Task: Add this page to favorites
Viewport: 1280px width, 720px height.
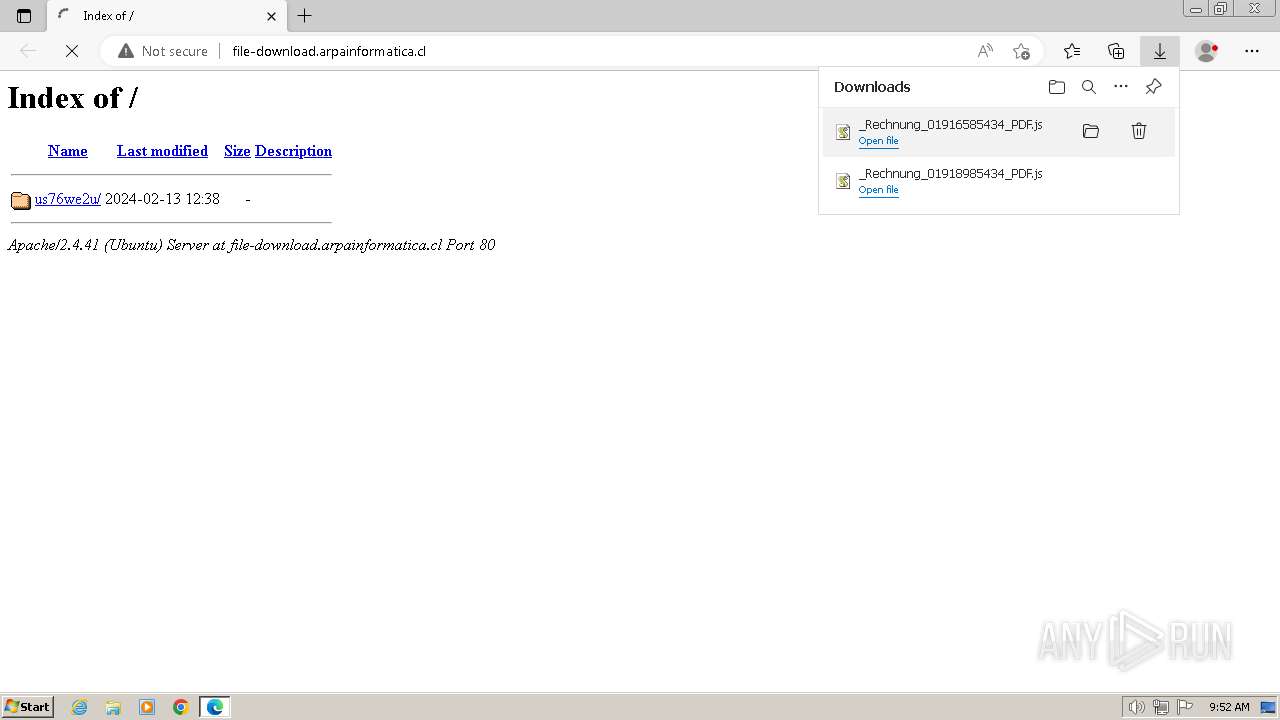Action: tap(1021, 51)
